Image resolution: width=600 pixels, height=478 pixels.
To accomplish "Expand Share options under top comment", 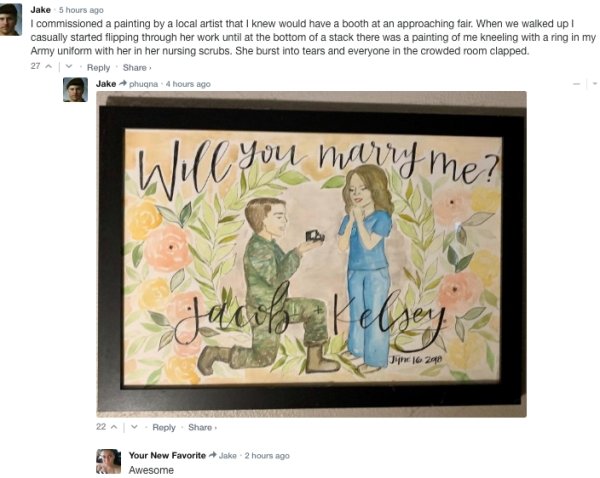I will tap(137, 68).
